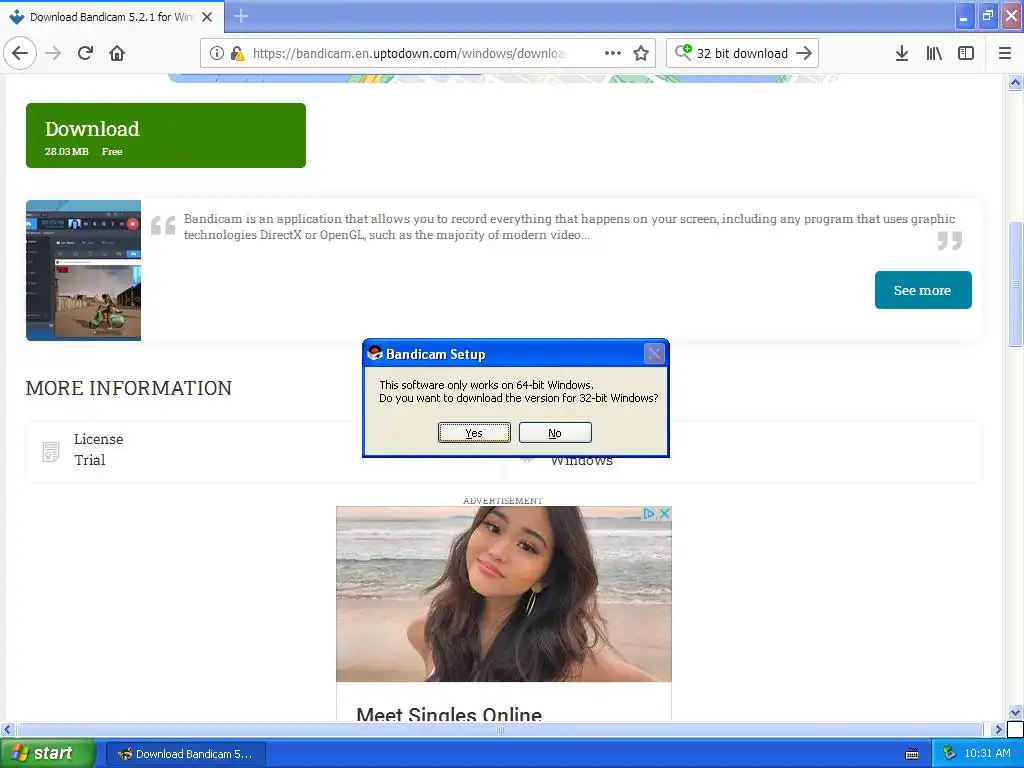Bookmark this page with the star icon
This screenshot has width=1024, height=768.
641,53
